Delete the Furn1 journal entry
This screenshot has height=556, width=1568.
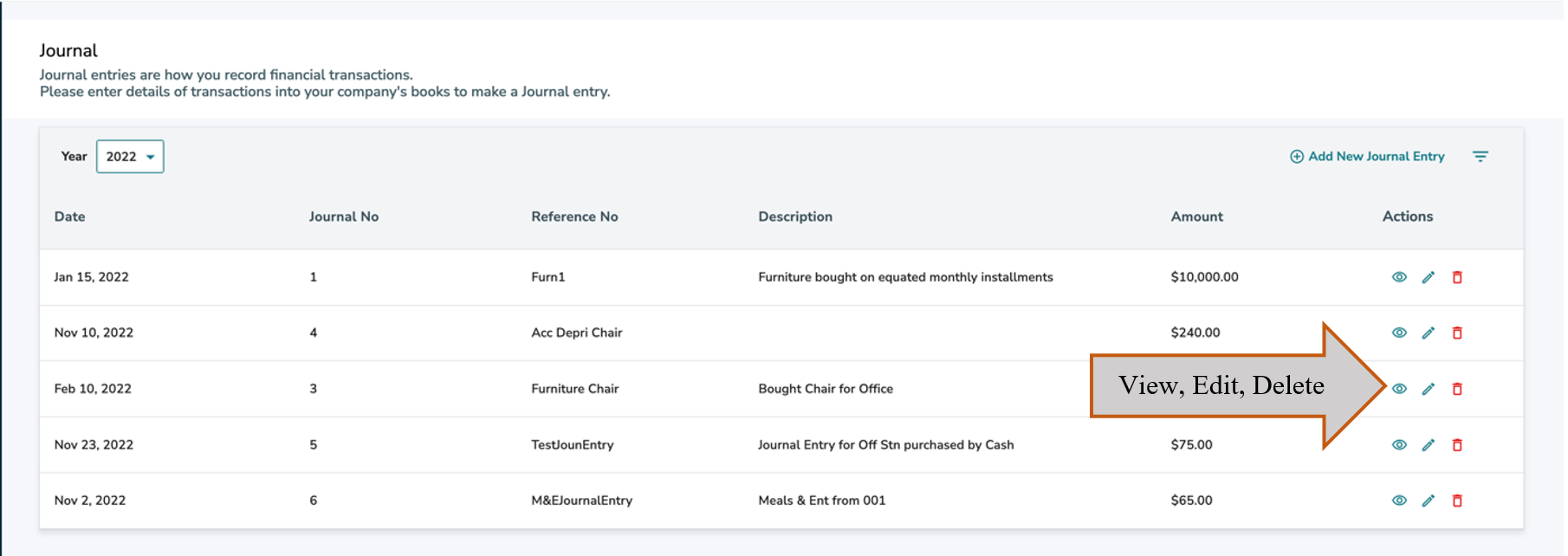point(1457,277)
